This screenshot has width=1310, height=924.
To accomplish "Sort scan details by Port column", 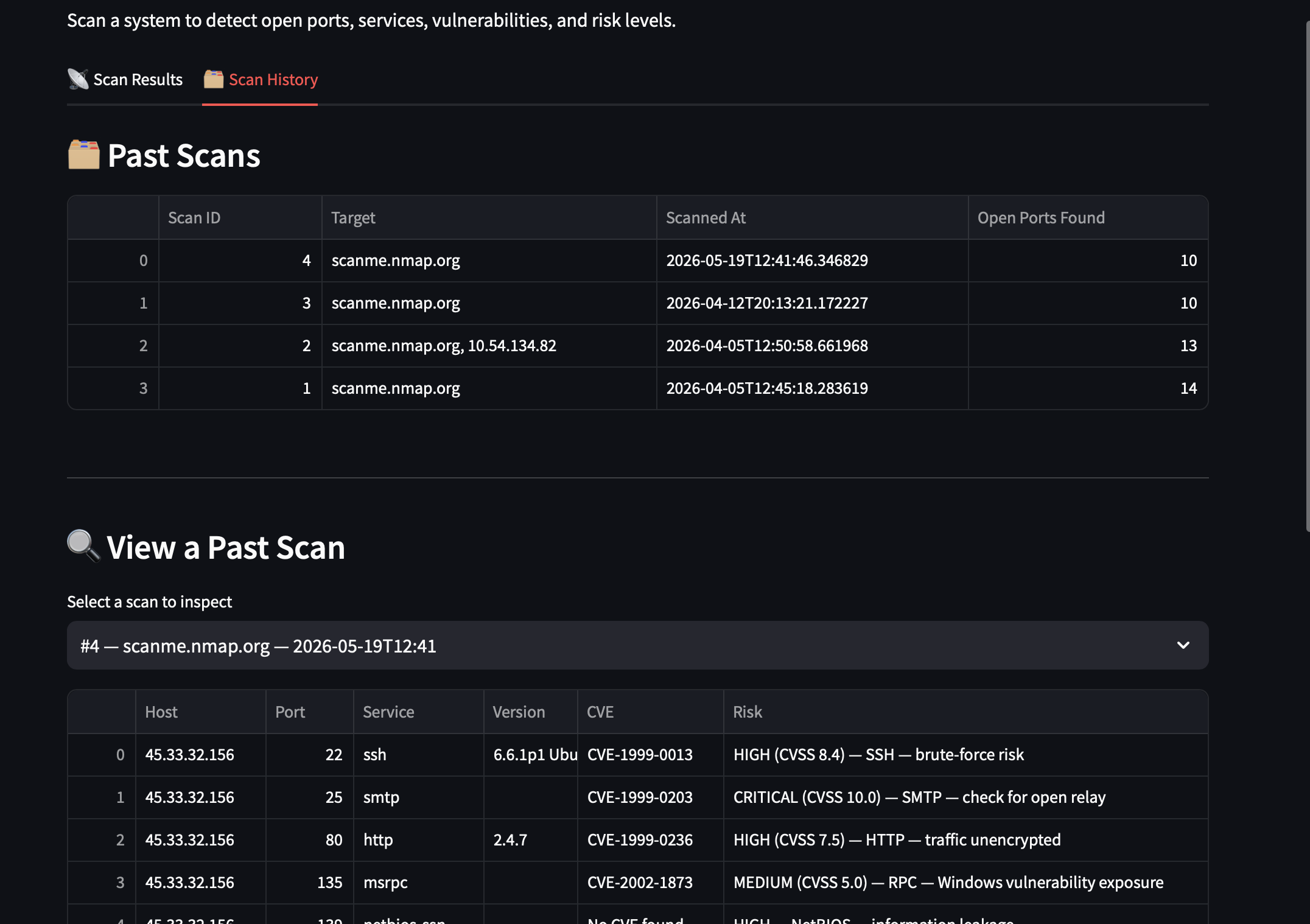I will pos(310,712).
